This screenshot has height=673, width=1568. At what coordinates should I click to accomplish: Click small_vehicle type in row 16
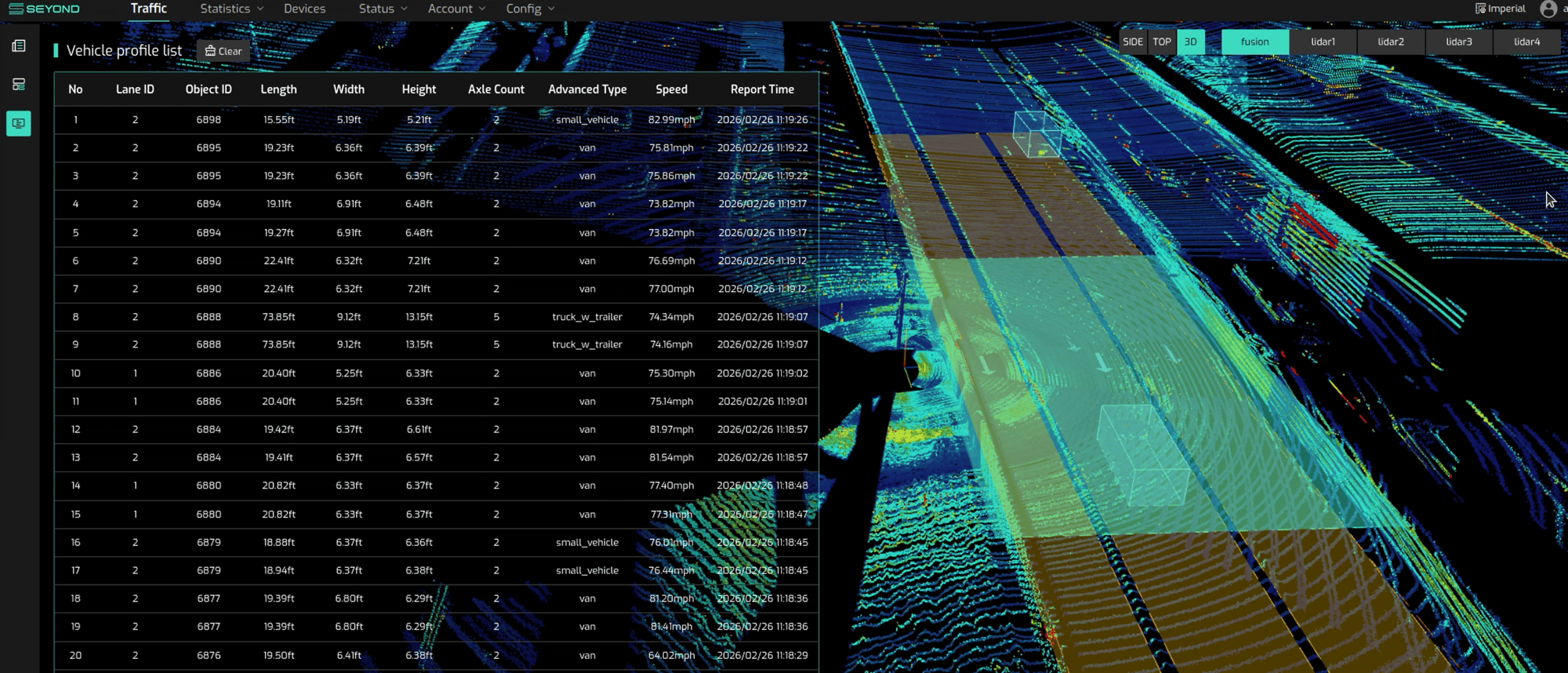(587, 542)
